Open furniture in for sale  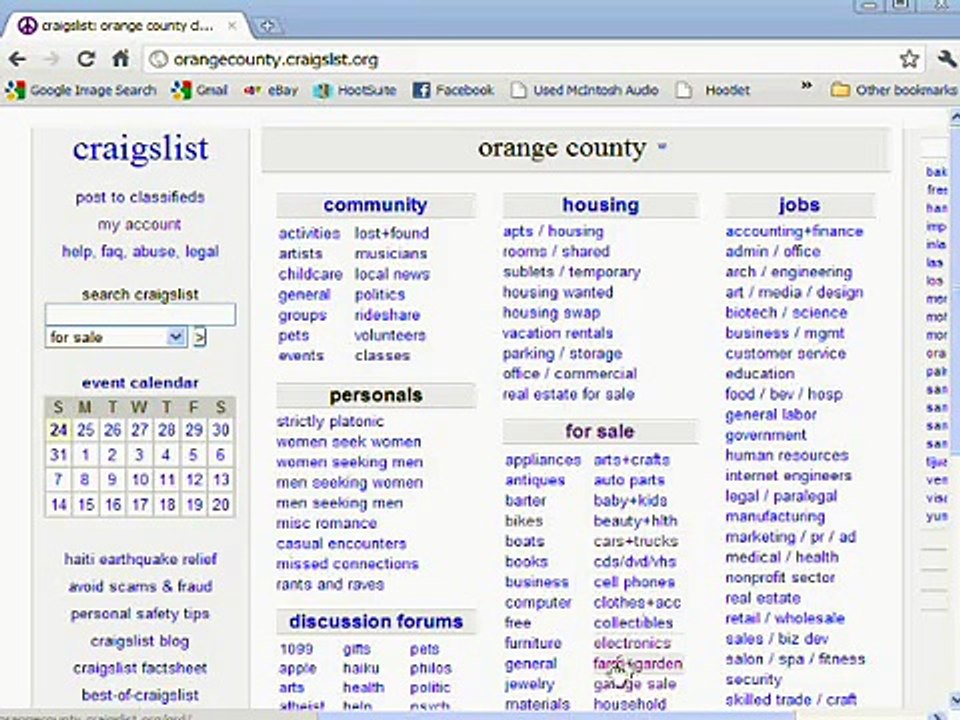[533, 643]
